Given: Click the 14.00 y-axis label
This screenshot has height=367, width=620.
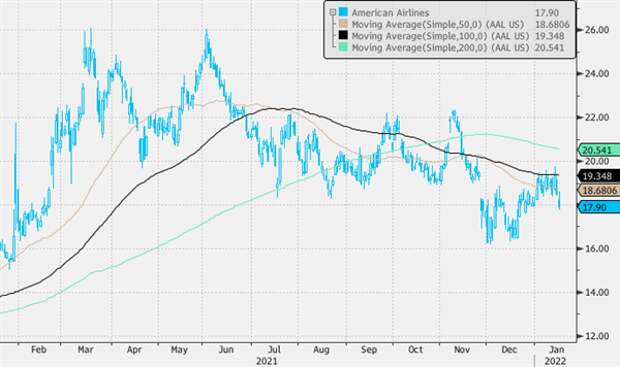Looking at the screenshot, I should [x=597, y=293].
